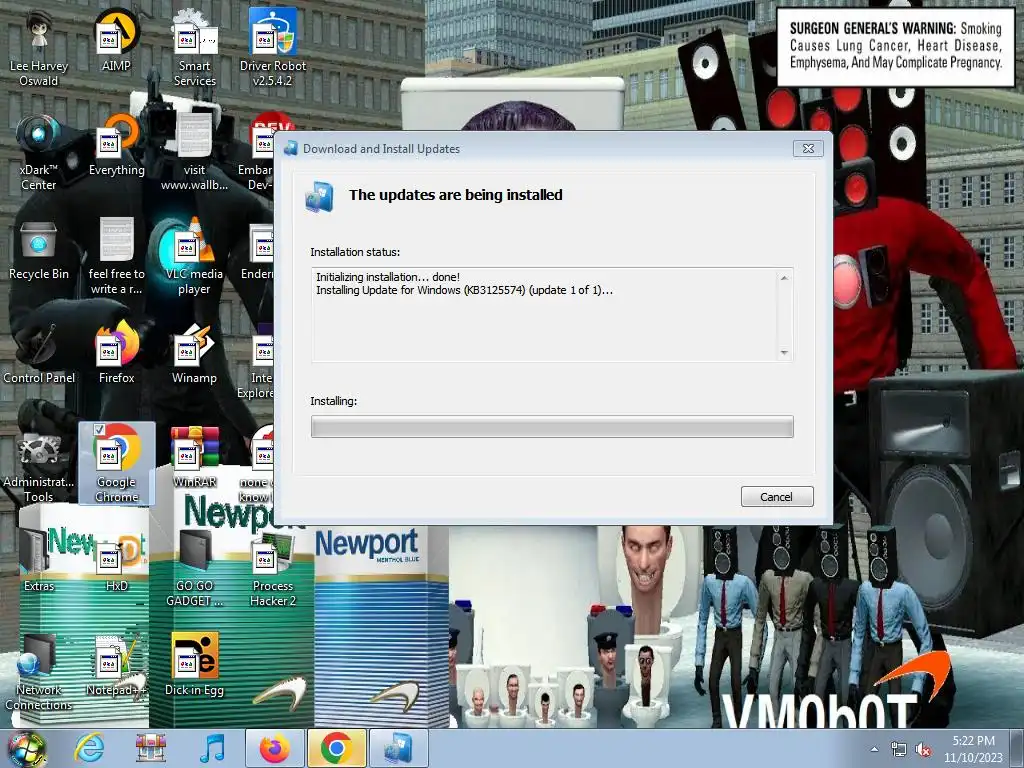This screenshot has width=1024, height=768.
Task: Switch to Firefox on the taskbar
Action: tap(274, 748)
